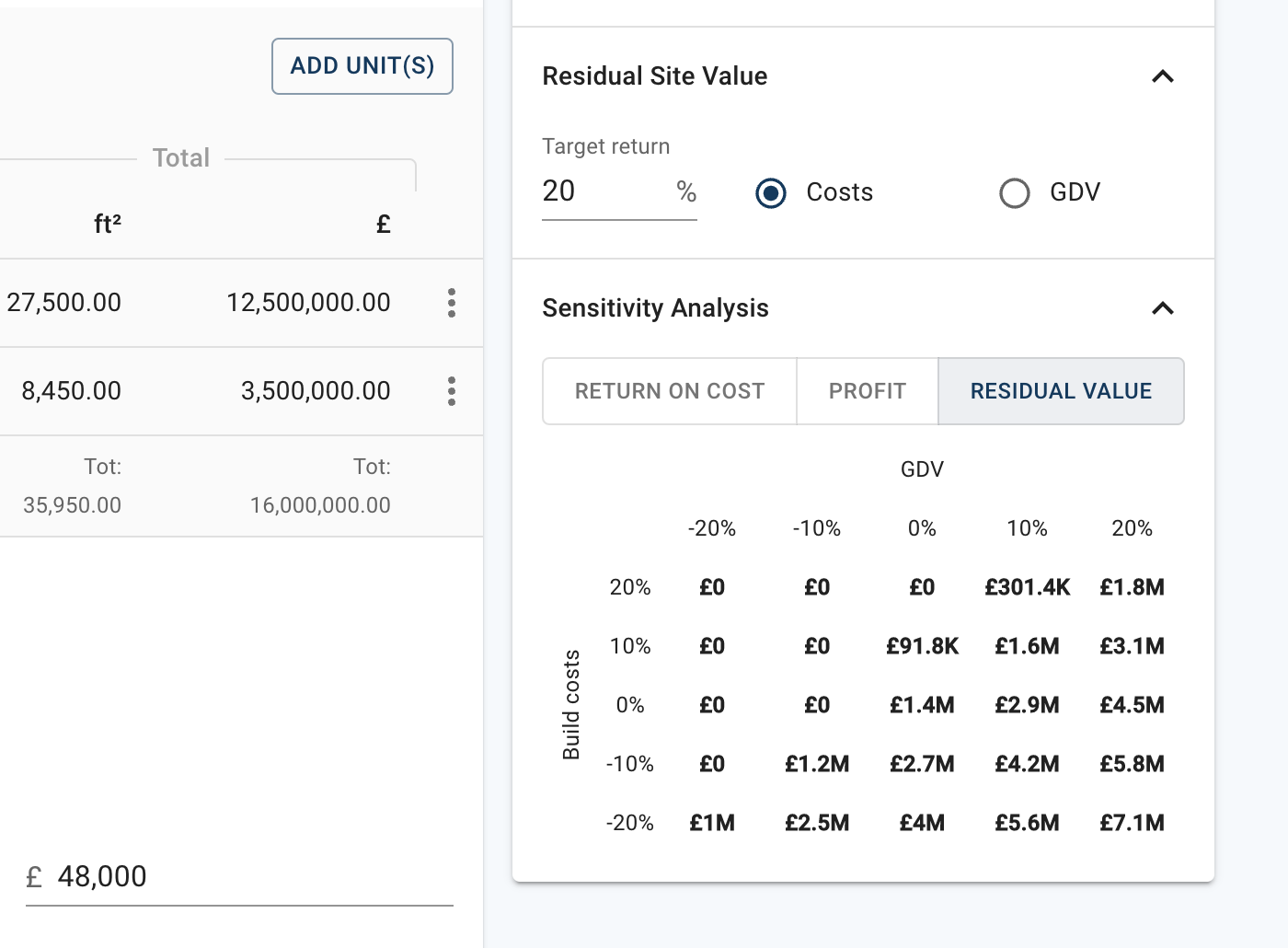Image resolution: width=1288 pixels, height=948 pixels.
Task: Click the £ column header
Action: pos(384,224)
